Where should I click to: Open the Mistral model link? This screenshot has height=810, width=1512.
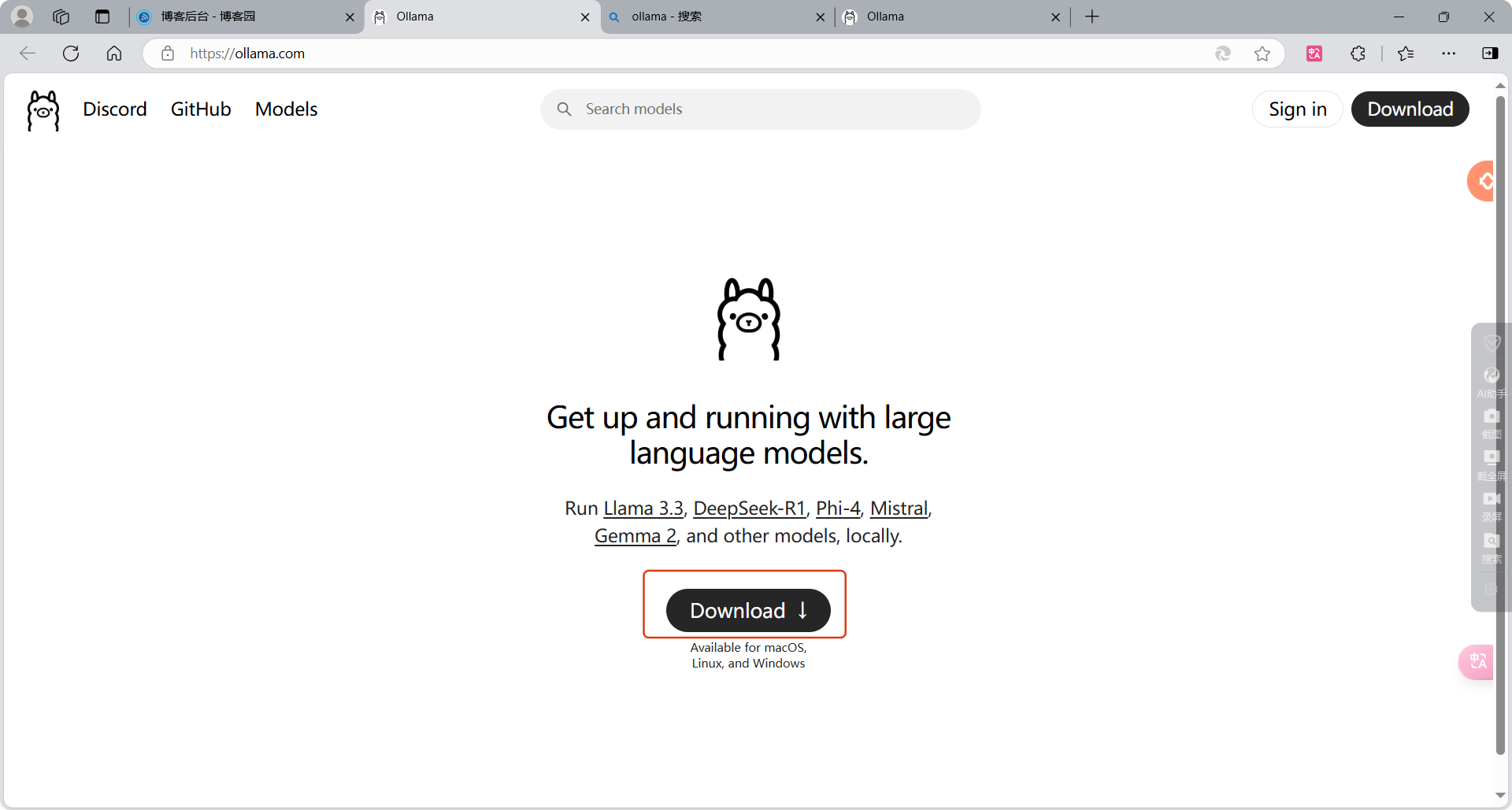point(899,509)
